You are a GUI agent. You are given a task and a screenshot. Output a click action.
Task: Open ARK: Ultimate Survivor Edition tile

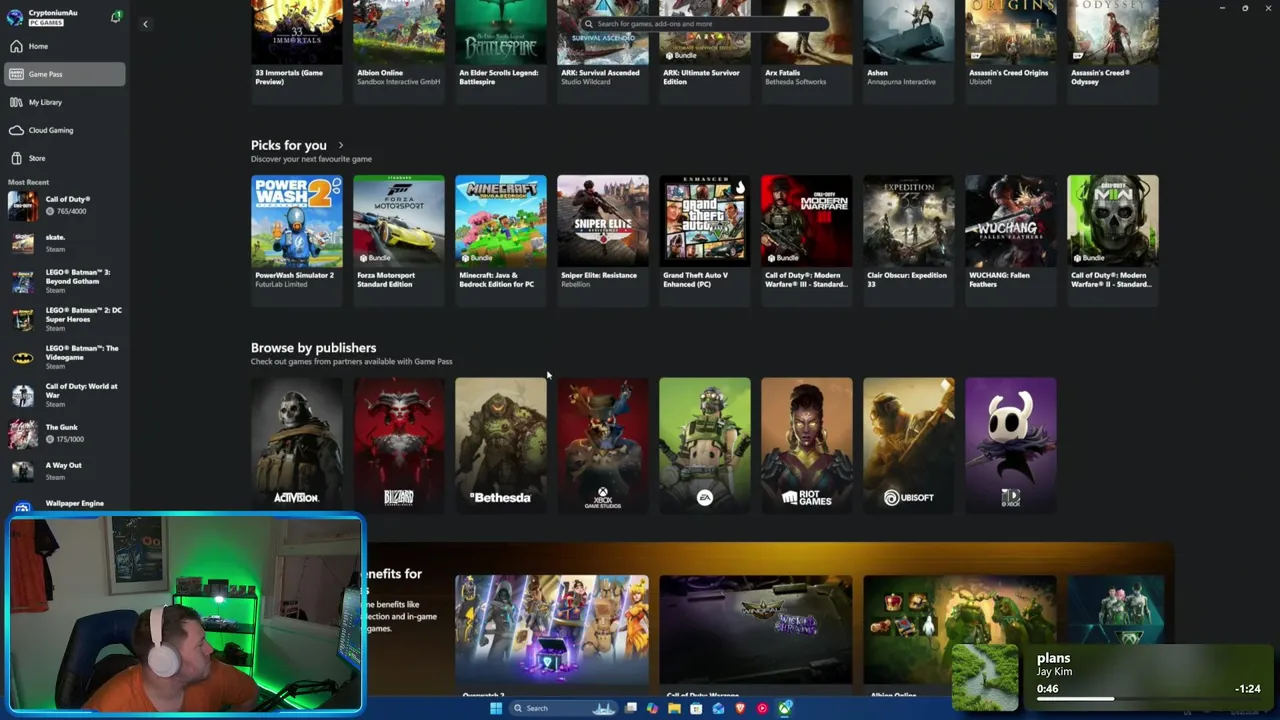pyautogui.click(x=705, y=52)
